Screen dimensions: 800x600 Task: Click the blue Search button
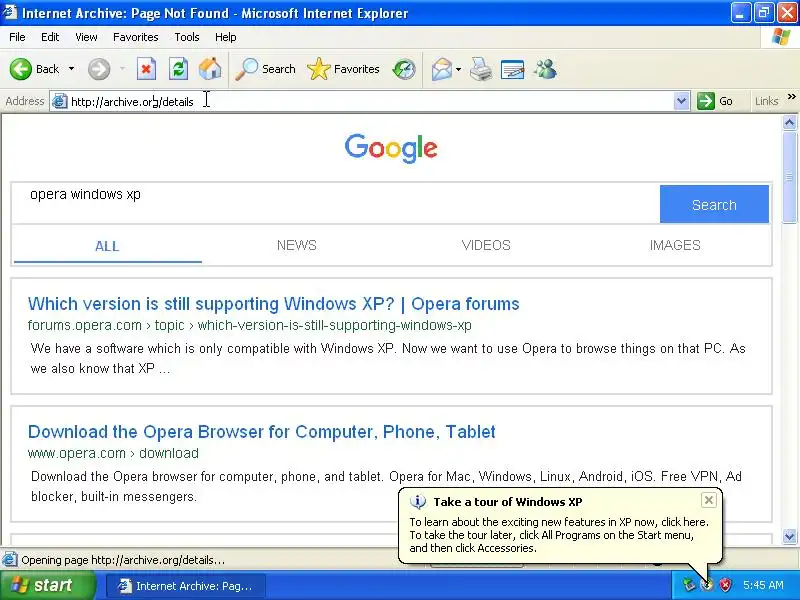(x=714, y=204)
